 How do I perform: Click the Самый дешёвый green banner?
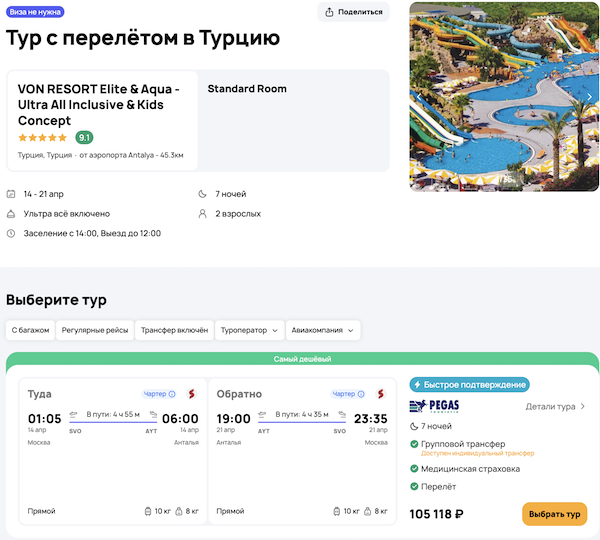tap(302, 359)
